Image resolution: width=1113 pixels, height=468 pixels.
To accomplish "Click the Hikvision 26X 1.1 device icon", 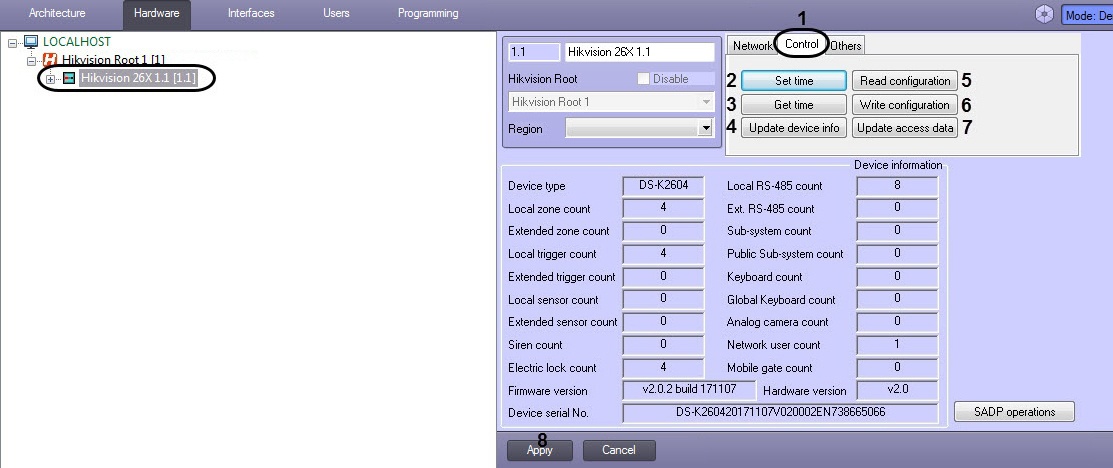I will [70, 78].
